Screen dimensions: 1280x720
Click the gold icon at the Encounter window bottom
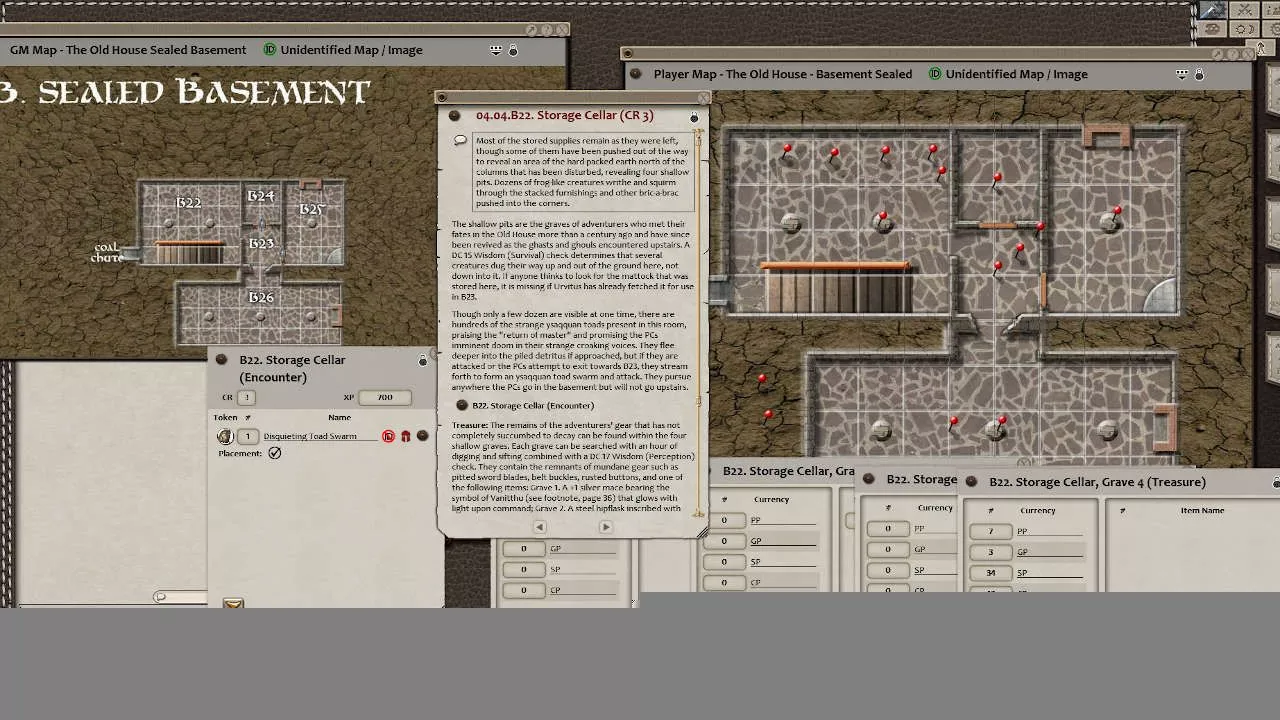pos(233,603)
